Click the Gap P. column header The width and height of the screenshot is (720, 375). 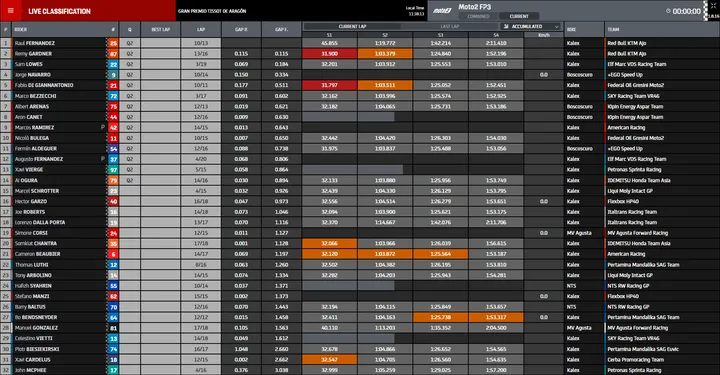[x=241, y=29]
